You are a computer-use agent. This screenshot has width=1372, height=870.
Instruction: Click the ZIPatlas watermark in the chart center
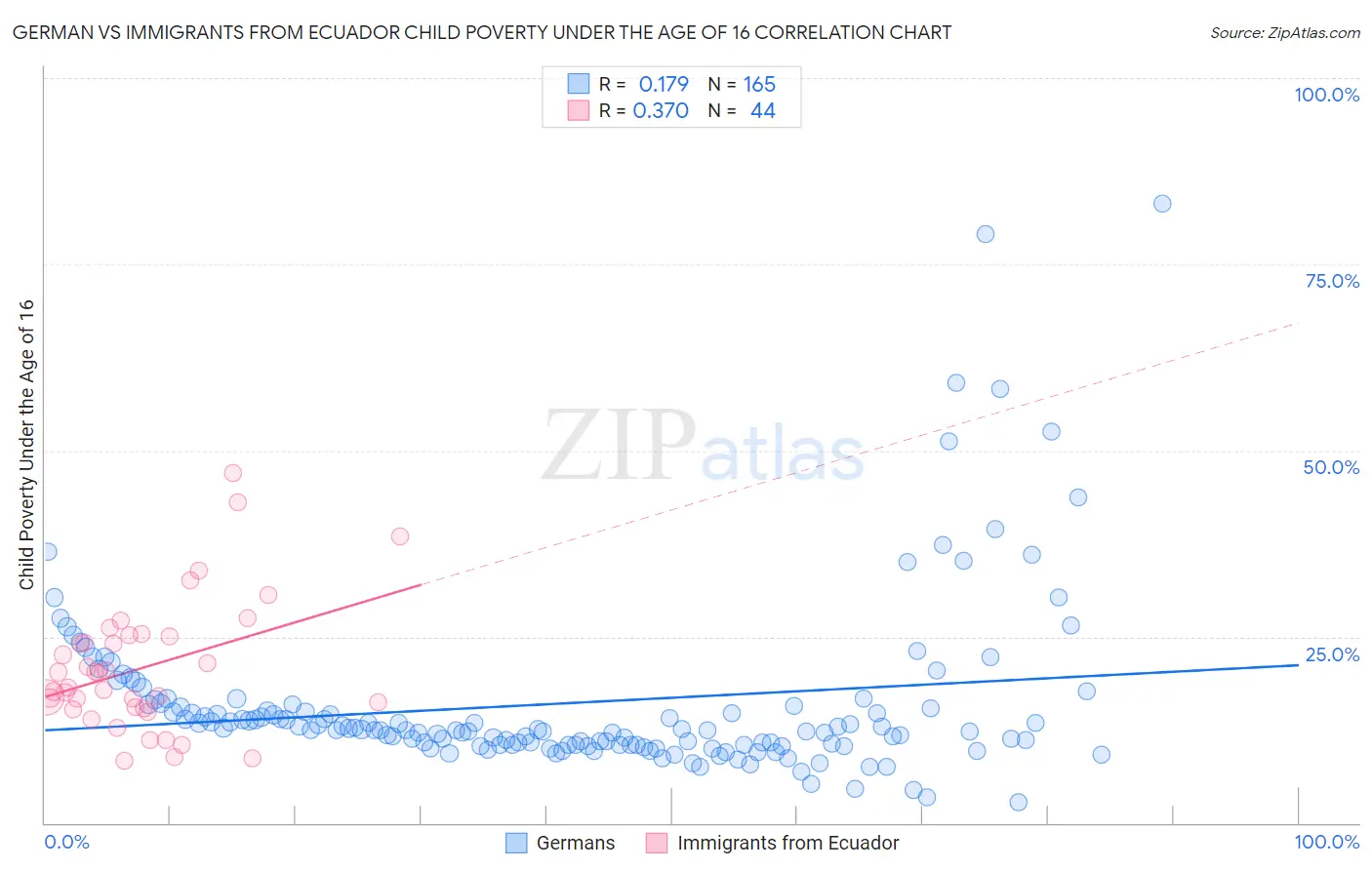pyautogui.click(x=703, y=446)
